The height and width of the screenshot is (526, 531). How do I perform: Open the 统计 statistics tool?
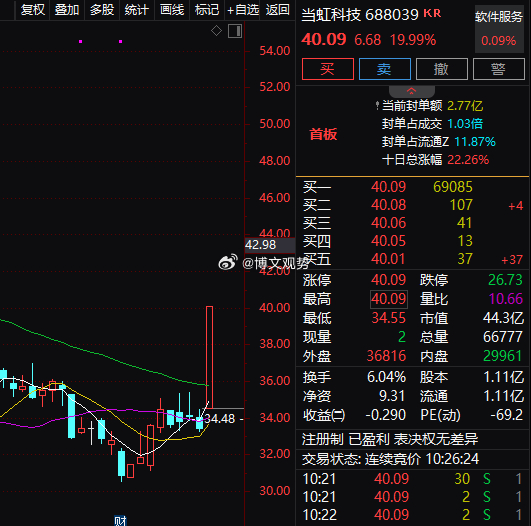[136, 9]
